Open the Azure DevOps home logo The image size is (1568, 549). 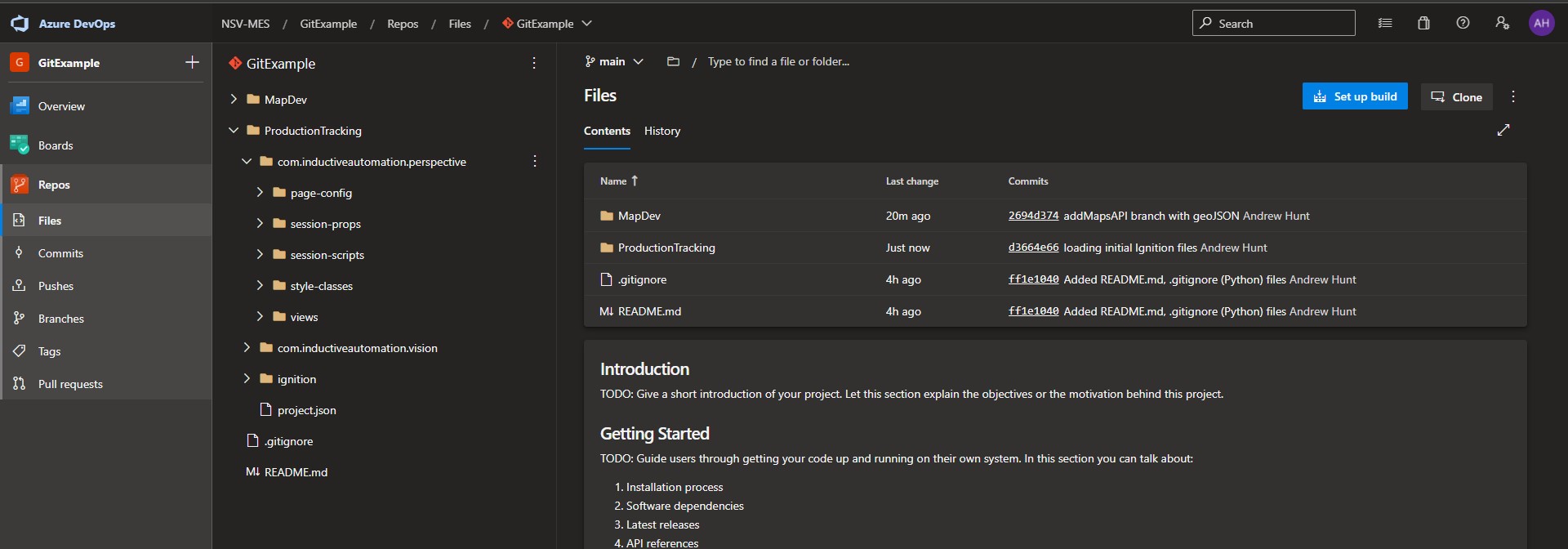pos(20,24)
